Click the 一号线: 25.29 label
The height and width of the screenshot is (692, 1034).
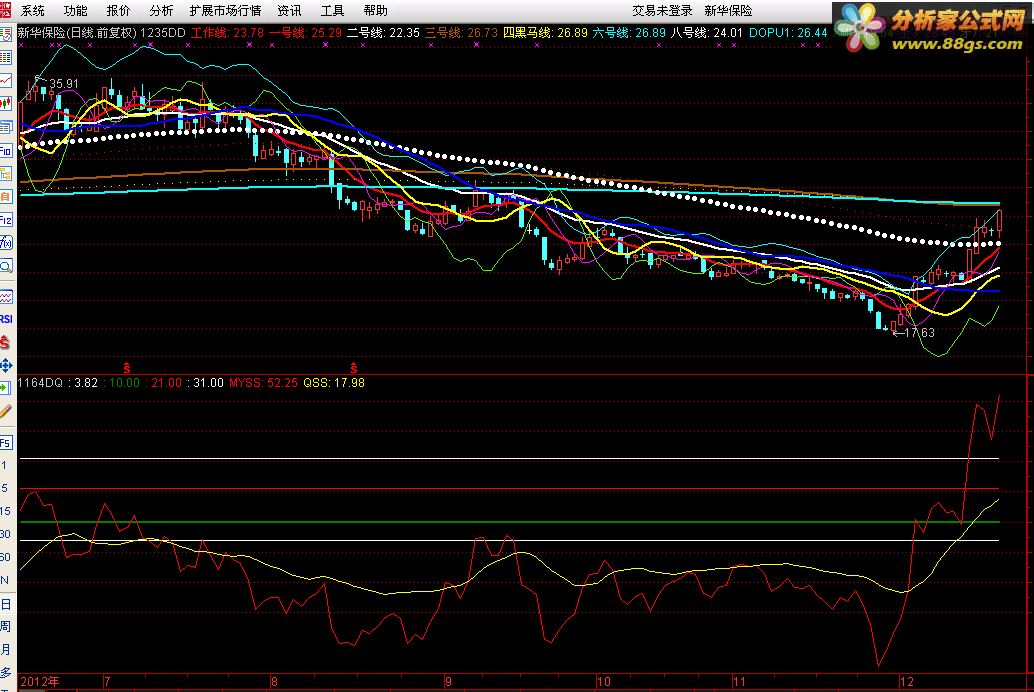click(x=305, y=32)
